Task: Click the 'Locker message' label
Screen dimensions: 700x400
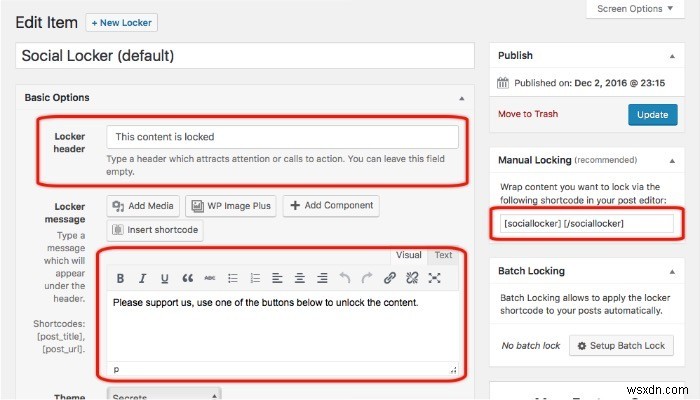Action: [65, 213]
